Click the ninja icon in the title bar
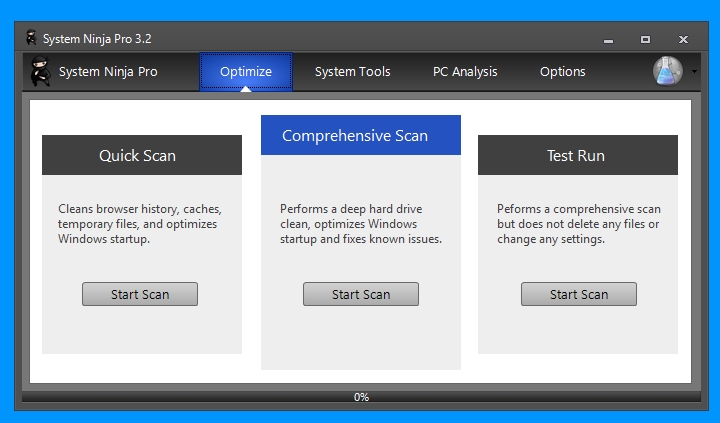The height and width of the screenshot is (423, 720). 31,38
